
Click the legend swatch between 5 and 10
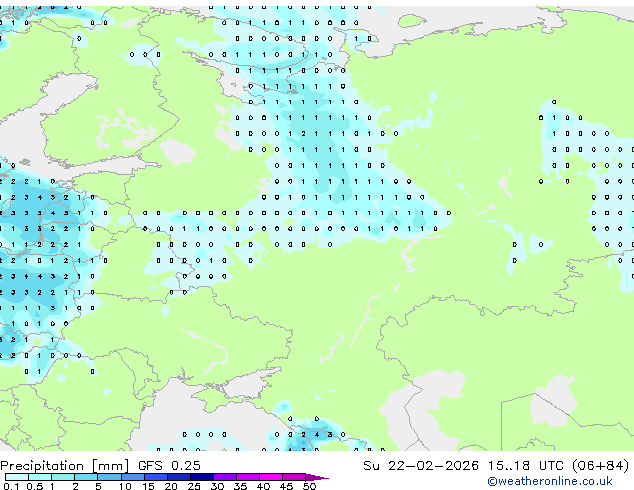tap(109, 477)
